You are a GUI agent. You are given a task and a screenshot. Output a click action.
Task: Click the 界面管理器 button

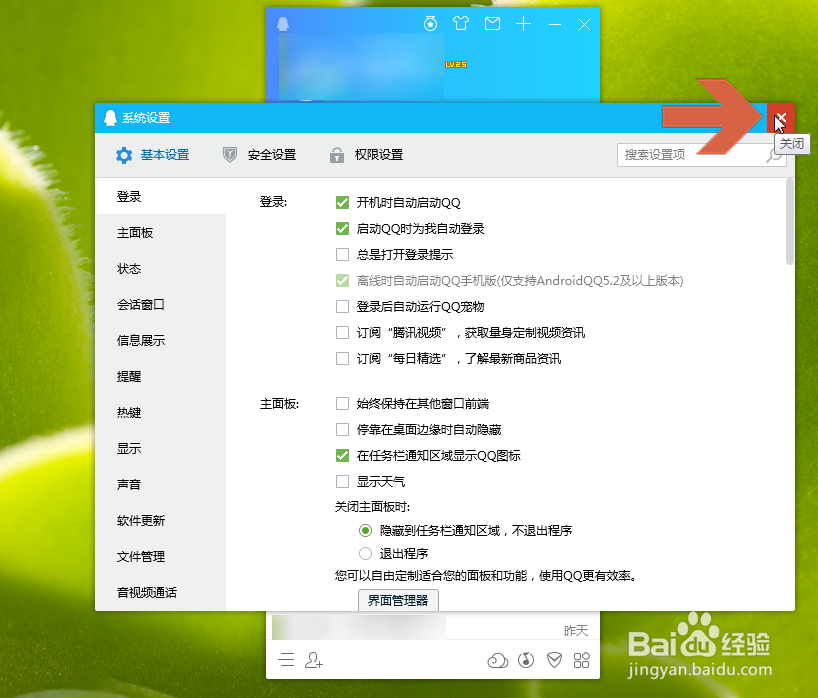[398, 600]
